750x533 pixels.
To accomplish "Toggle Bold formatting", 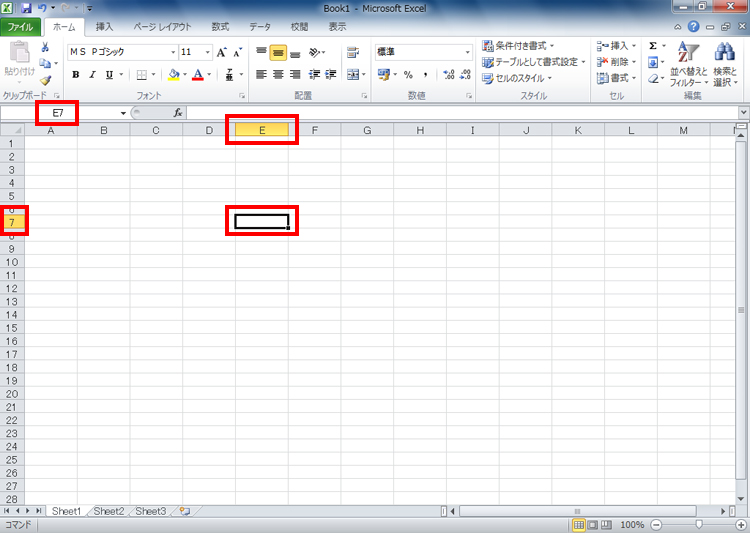I will click(76, 75).
